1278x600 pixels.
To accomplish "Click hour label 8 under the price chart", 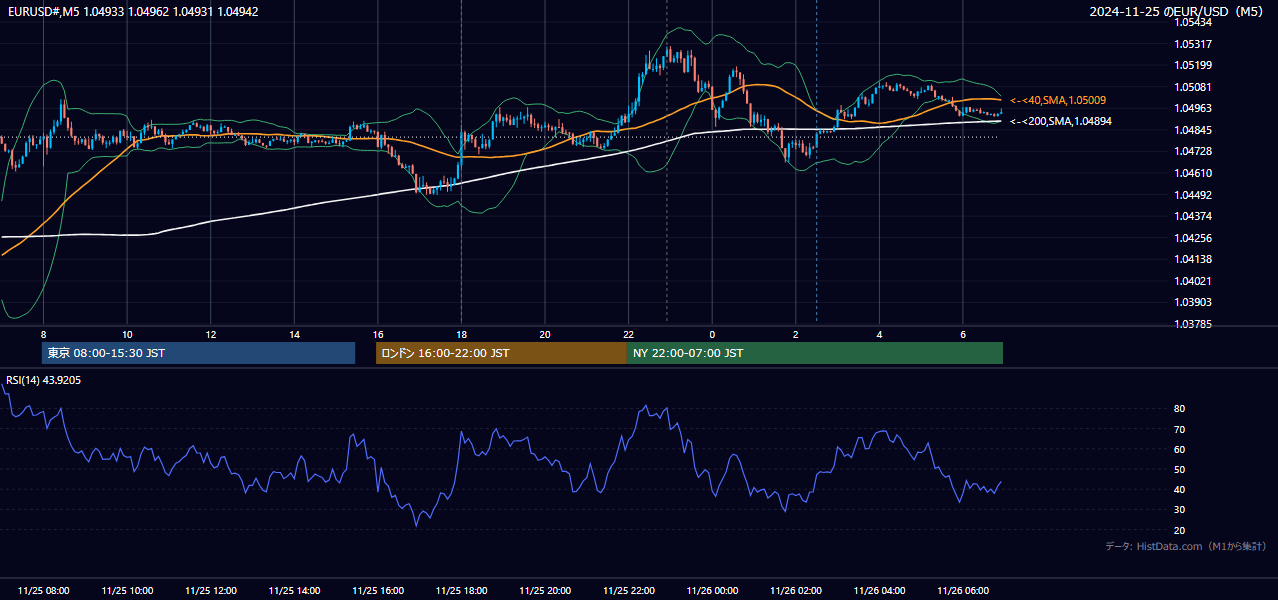I will [x=43, y=334].
